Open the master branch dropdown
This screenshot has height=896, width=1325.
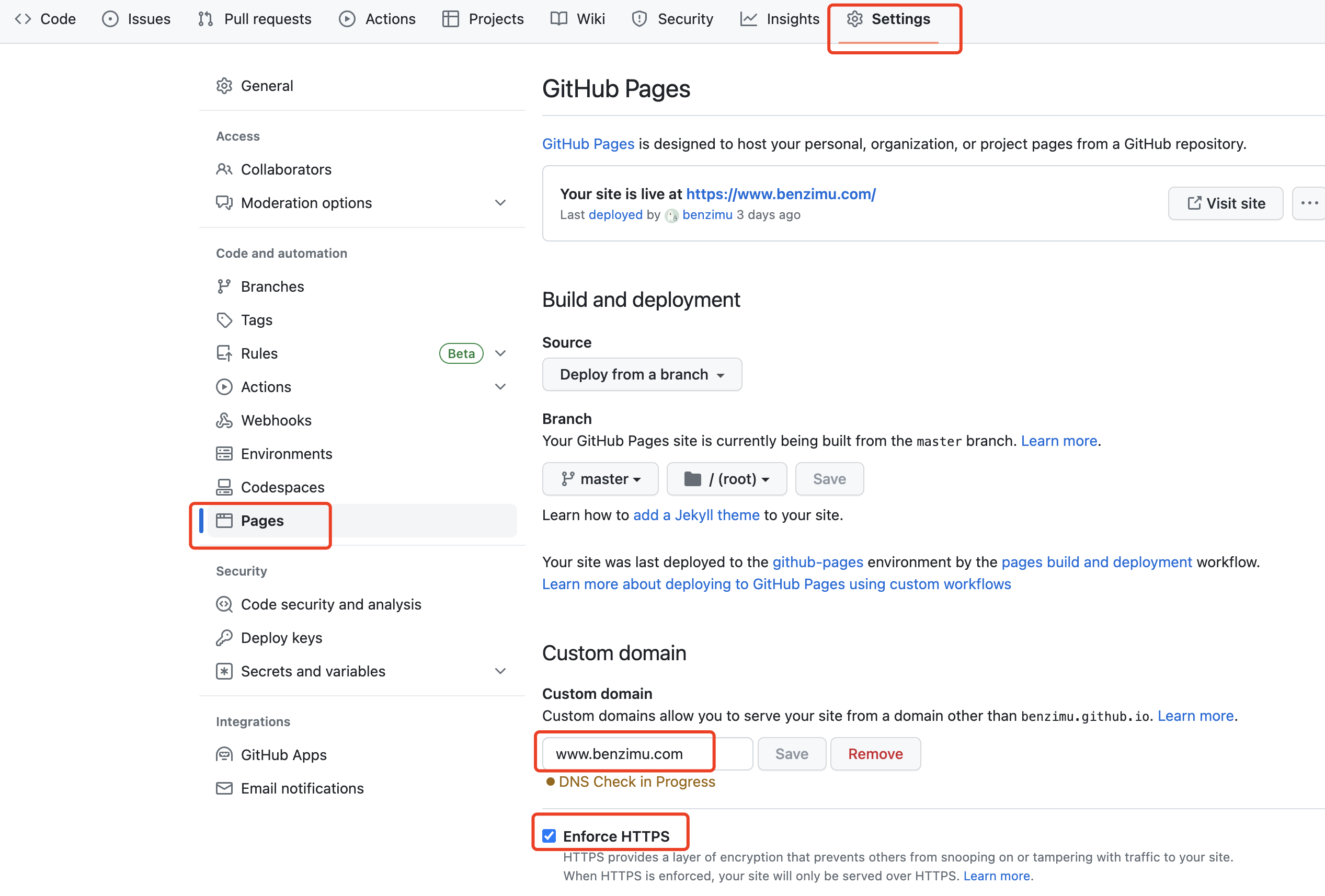pos(600,479)
